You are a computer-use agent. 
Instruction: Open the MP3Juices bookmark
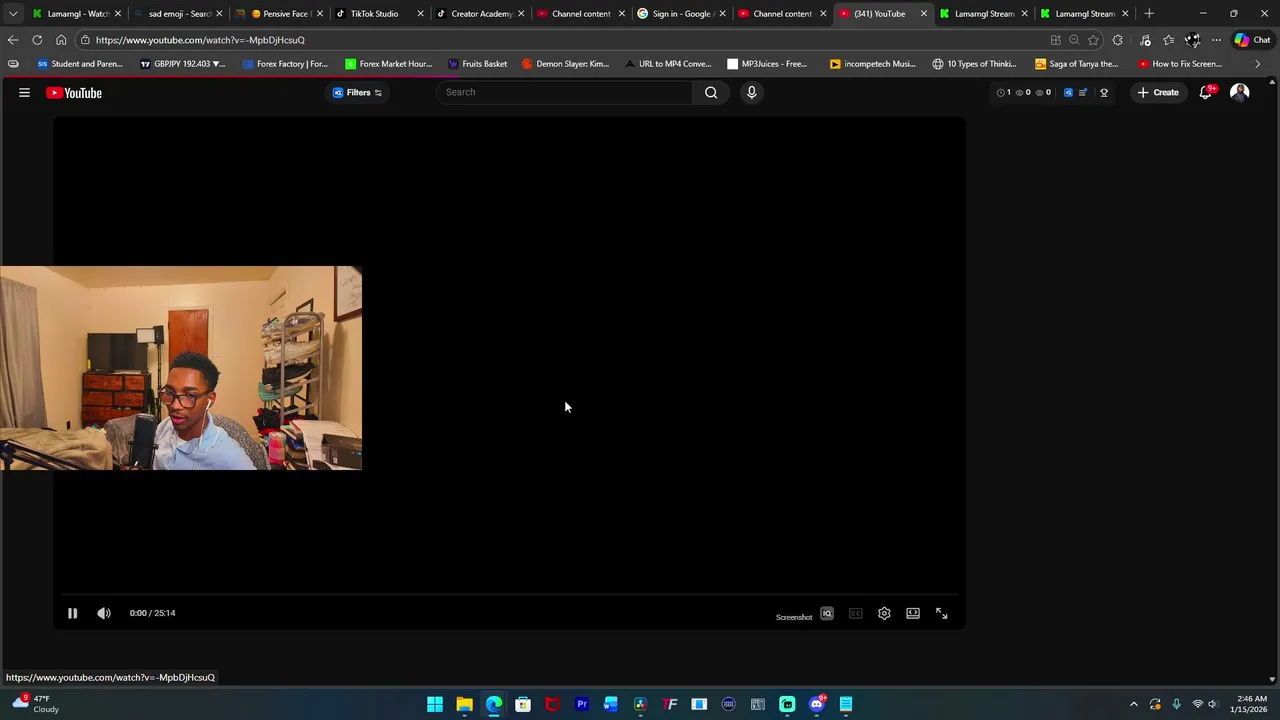[x=767, y=64]
